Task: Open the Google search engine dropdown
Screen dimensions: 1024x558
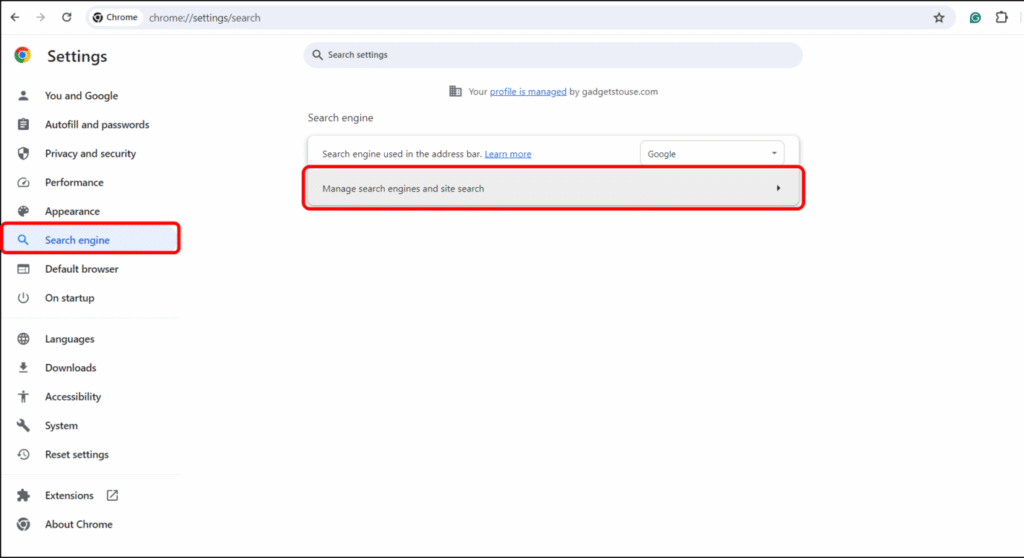Action: [x=711, y=154]
